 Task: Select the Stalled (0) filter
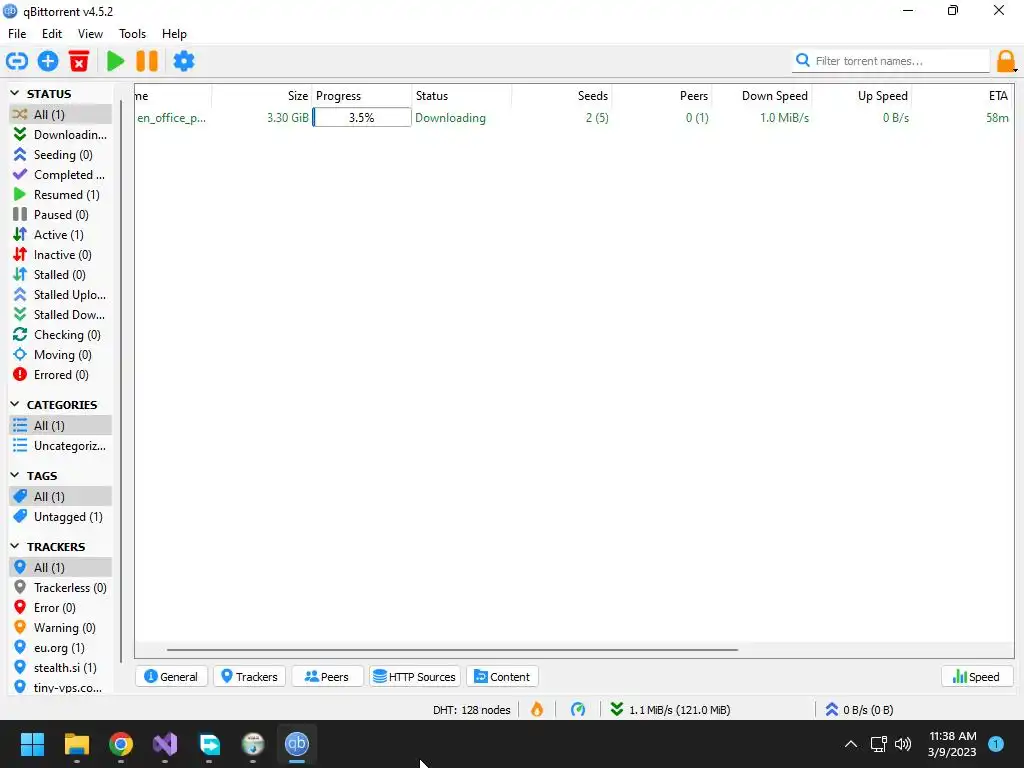tap(61, 275)
